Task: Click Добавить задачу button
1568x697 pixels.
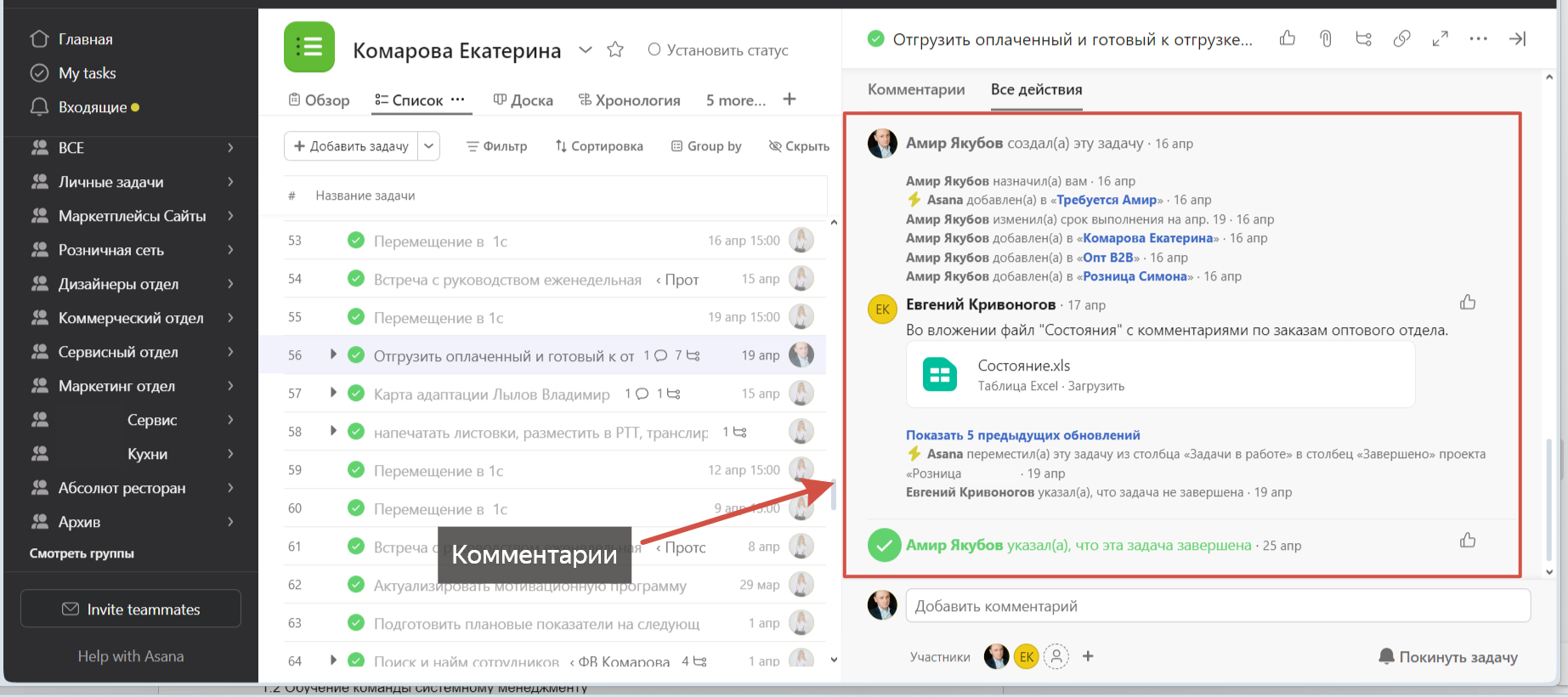Action: tap(352, 146)
